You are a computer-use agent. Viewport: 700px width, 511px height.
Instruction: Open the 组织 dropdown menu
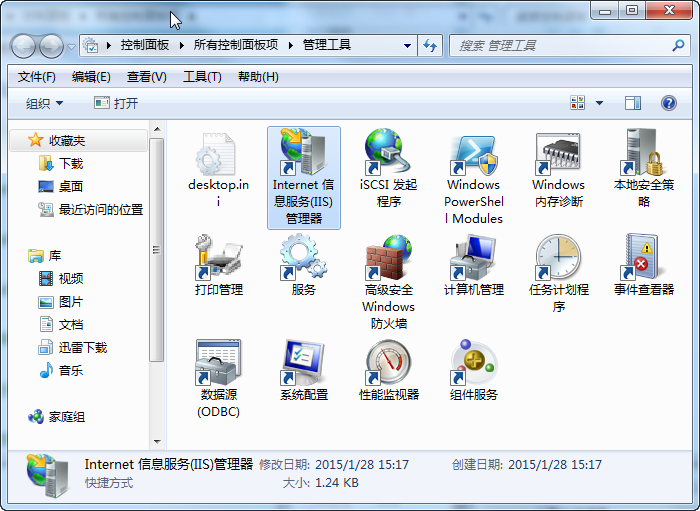44,103
